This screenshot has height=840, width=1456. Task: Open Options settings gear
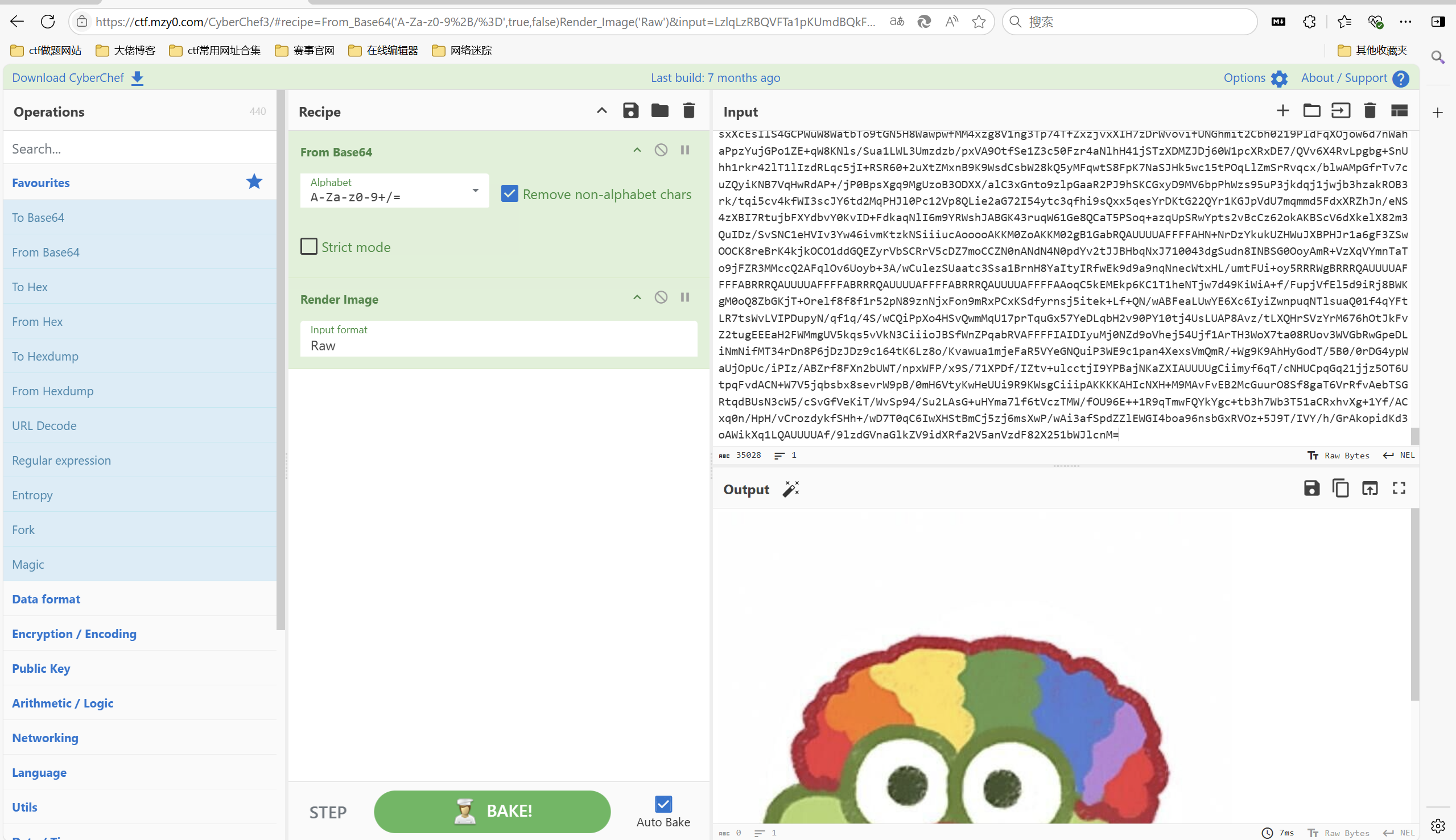1255,77
